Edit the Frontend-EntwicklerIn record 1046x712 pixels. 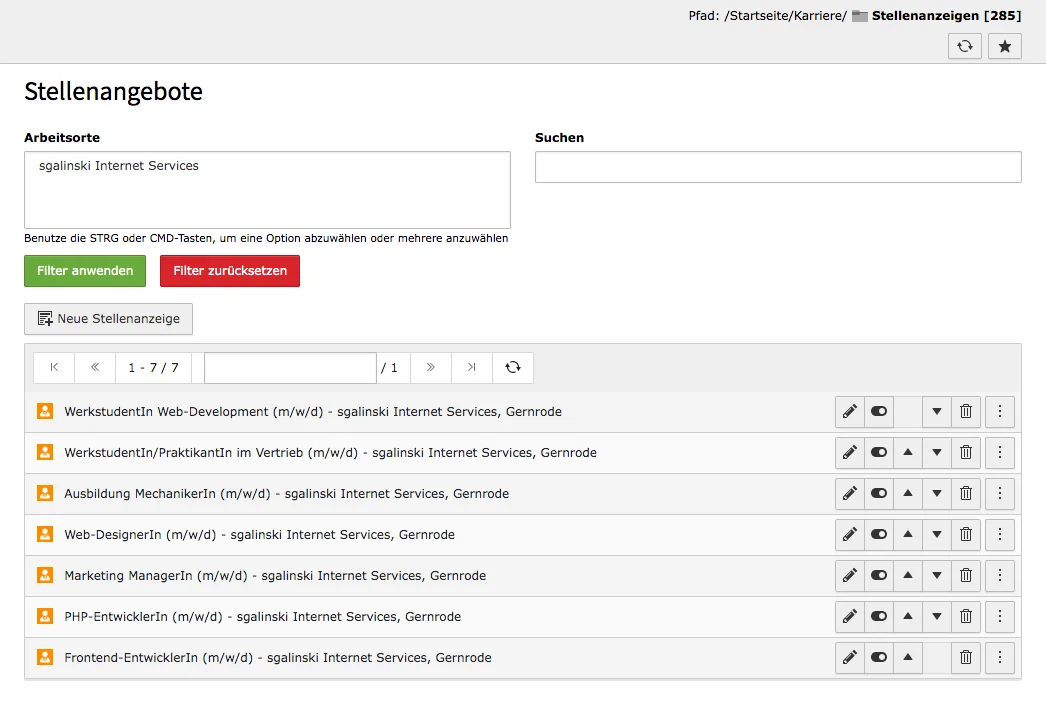pos(848,657)
